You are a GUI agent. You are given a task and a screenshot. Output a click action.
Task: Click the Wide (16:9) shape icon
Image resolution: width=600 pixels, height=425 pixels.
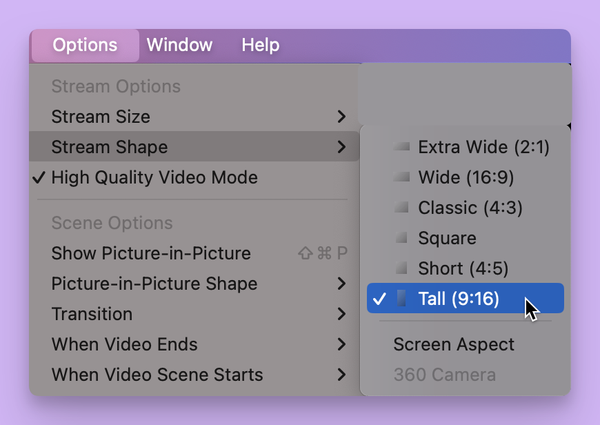[x=403, y=177]
